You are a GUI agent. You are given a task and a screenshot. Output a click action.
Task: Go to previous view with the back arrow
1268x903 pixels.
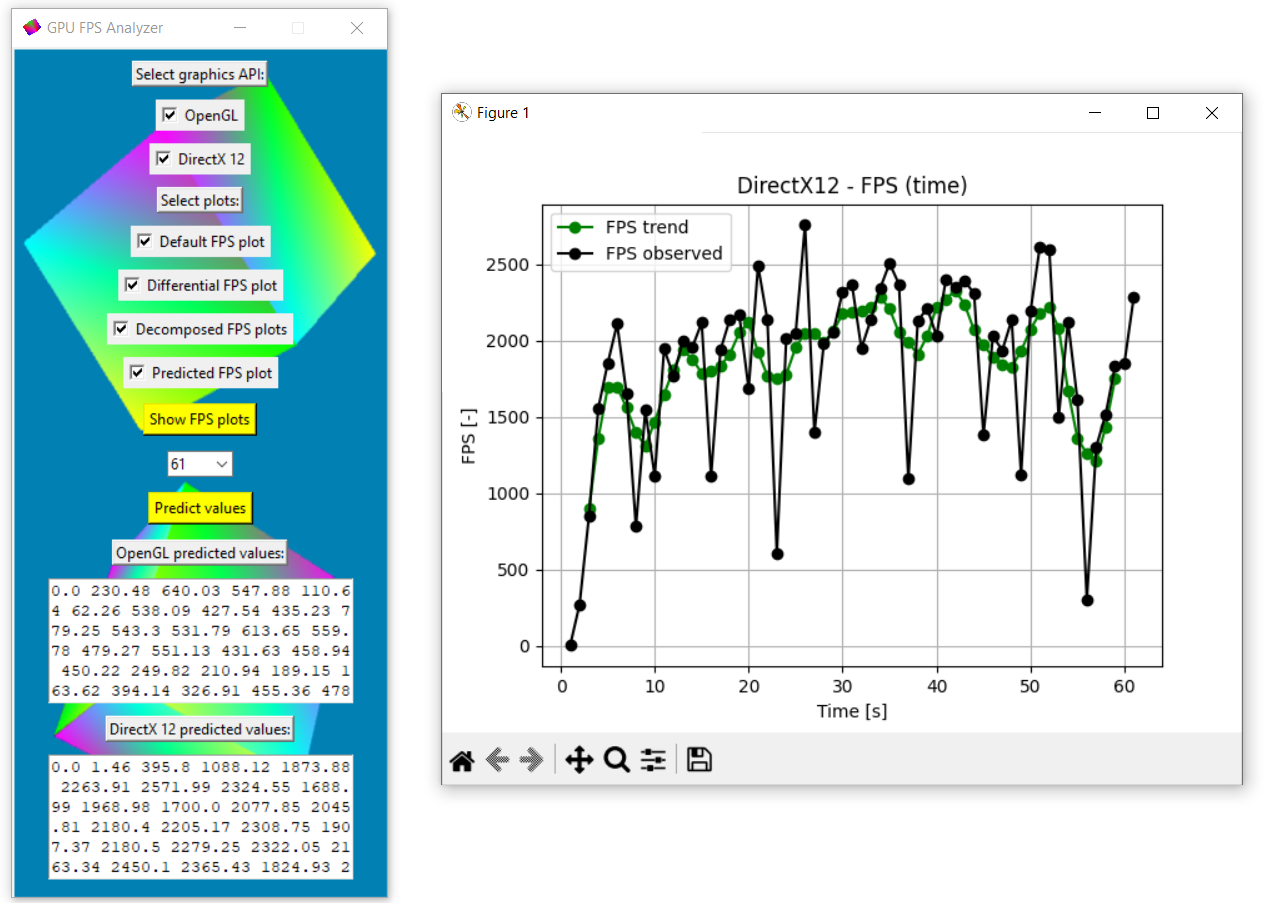pos(497,760)
